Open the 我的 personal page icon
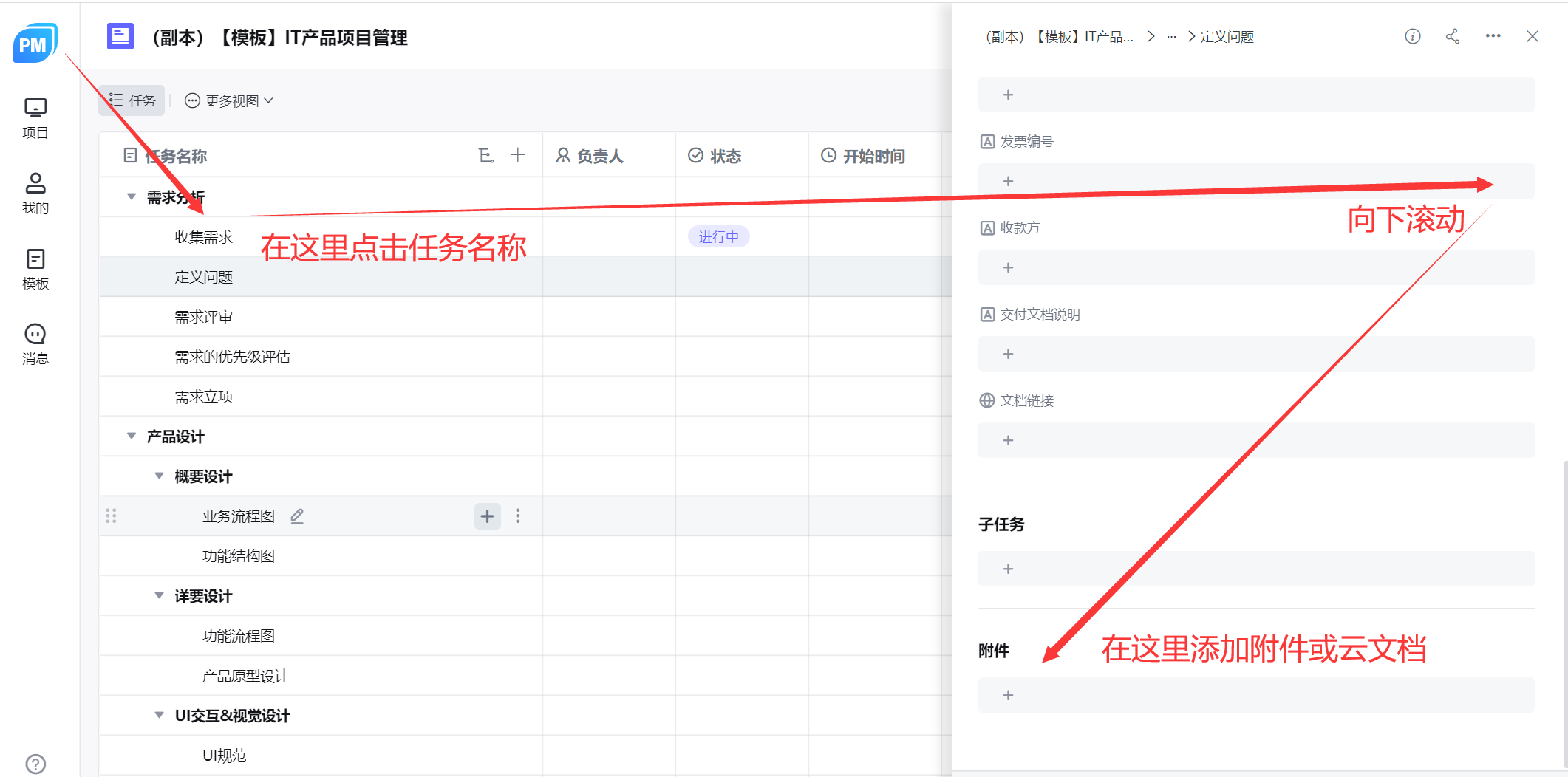1568x777 pixels. (35, 193)
